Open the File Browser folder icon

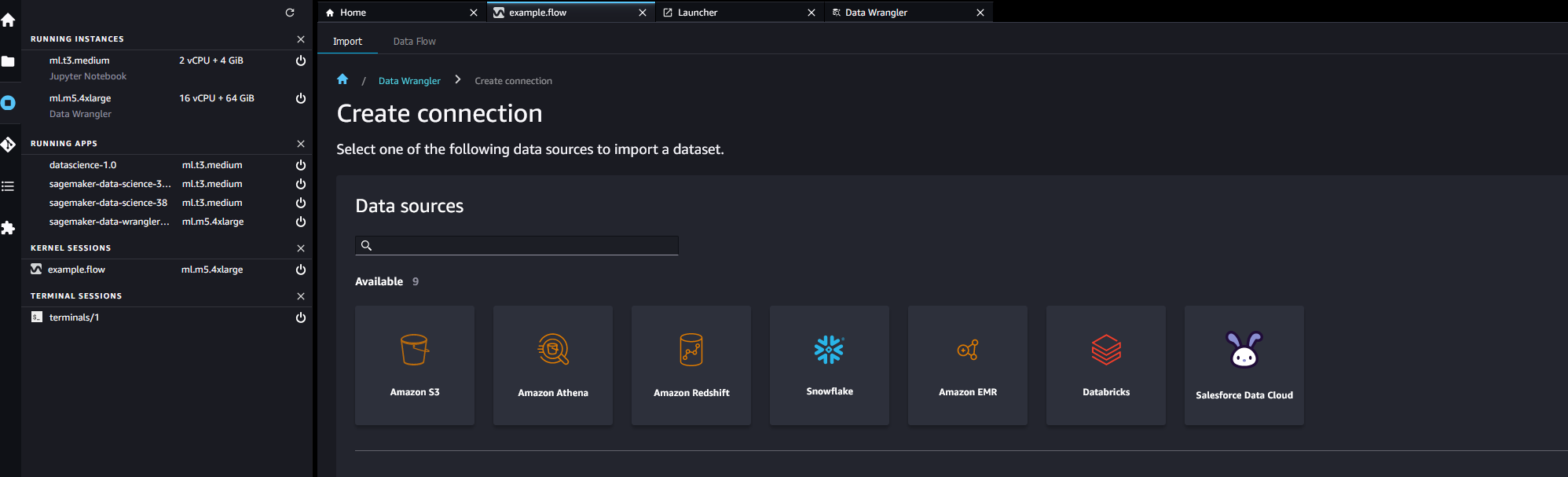(9, 61)
